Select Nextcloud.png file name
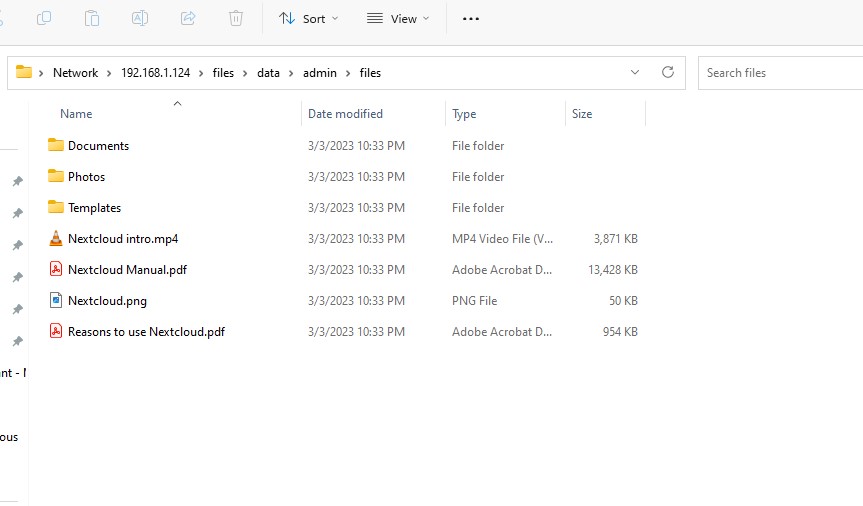This screenshot has height=506, width=863. [107, 301]
